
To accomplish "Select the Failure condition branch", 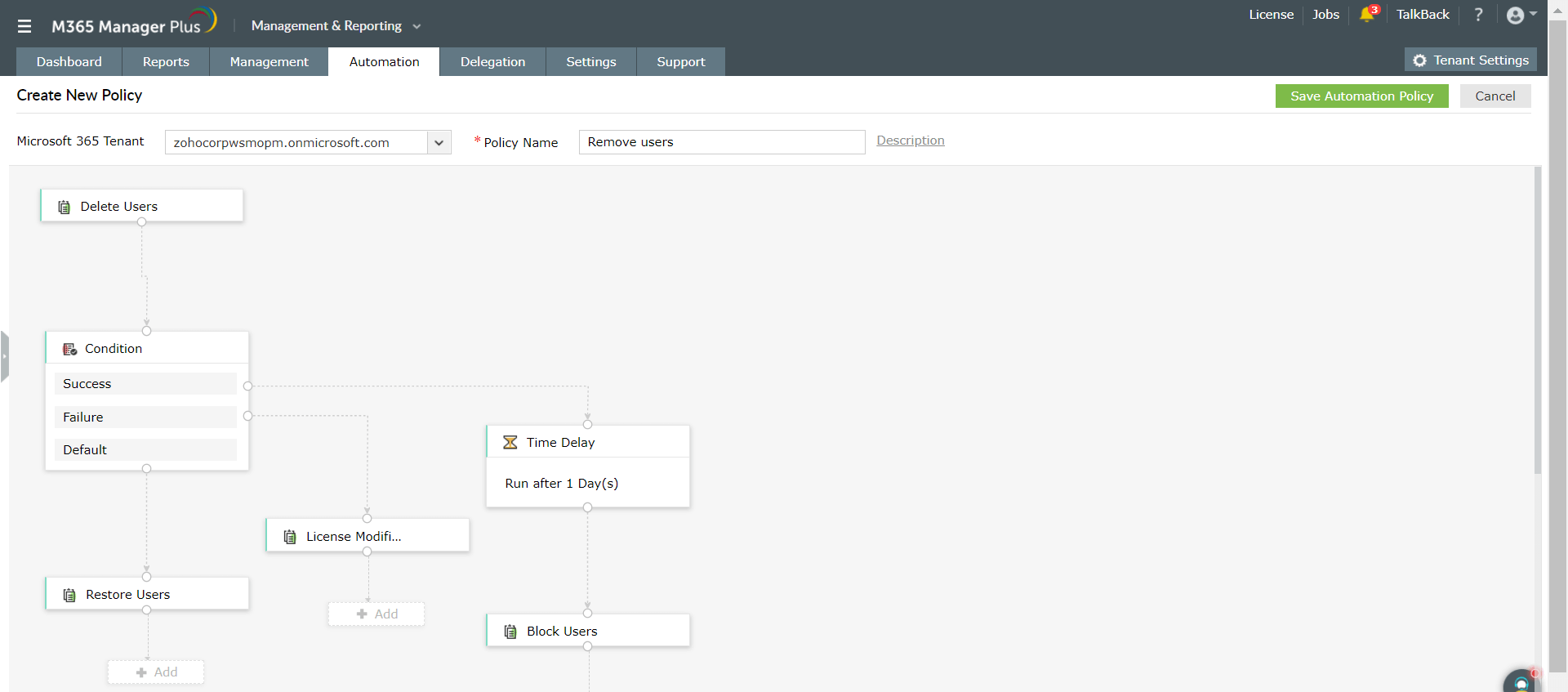I will click(145, 417).
